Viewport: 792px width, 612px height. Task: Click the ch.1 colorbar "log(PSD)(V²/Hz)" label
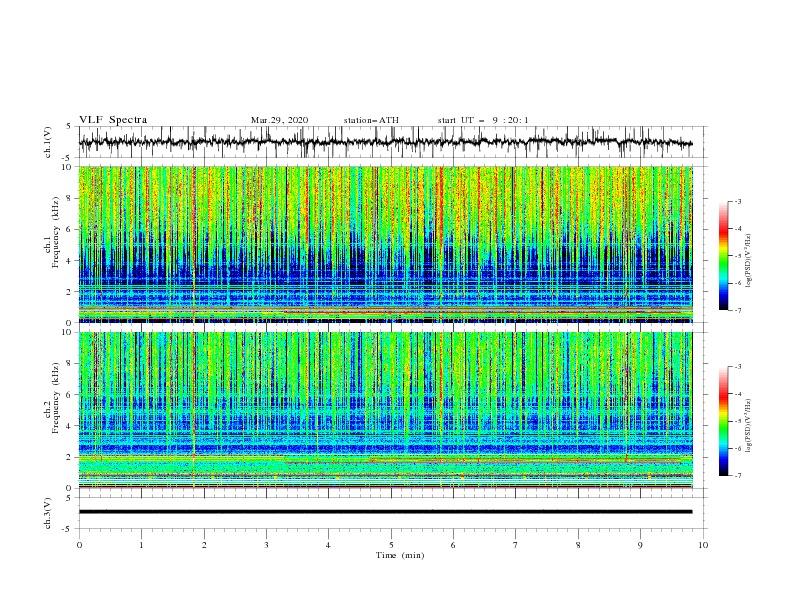click(750, 261)
